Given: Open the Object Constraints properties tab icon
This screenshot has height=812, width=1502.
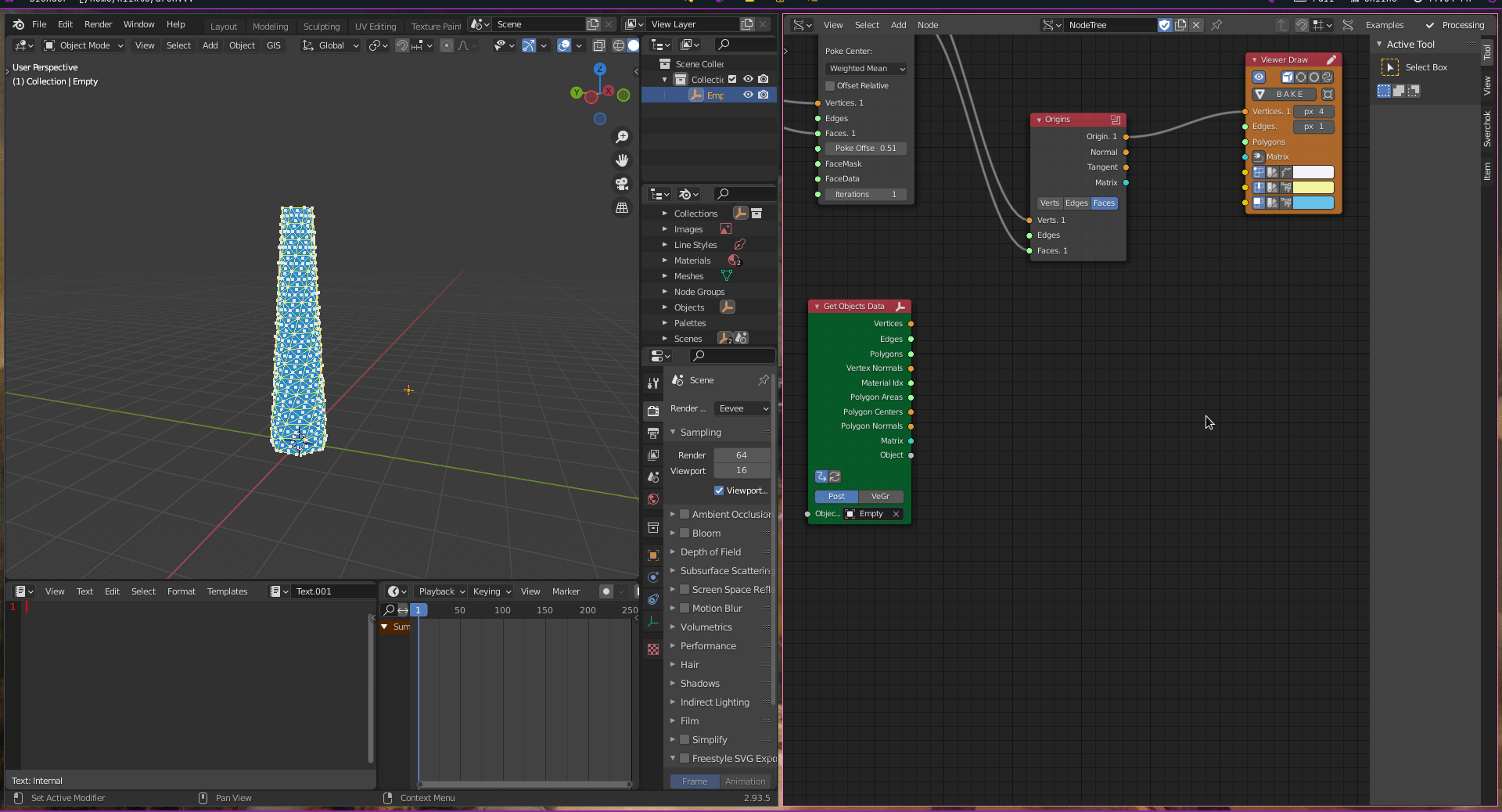Looking at the screenshot, I should [x=653, y=599].
